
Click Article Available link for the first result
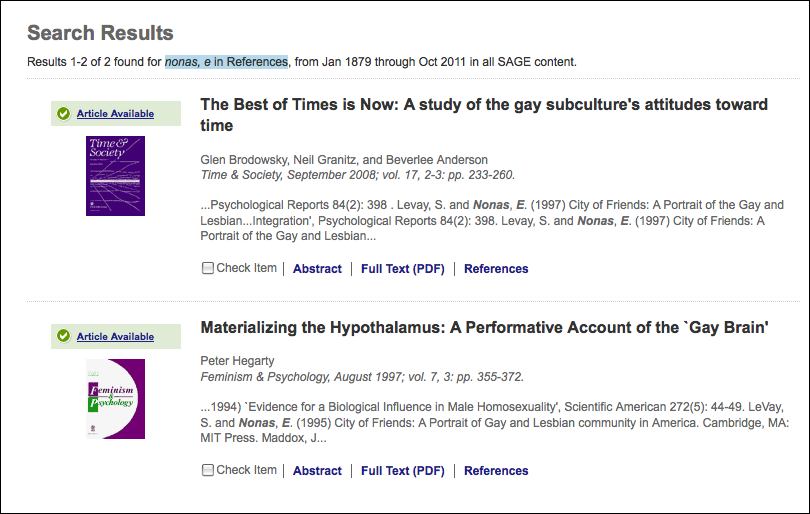(x=115, y=114)
